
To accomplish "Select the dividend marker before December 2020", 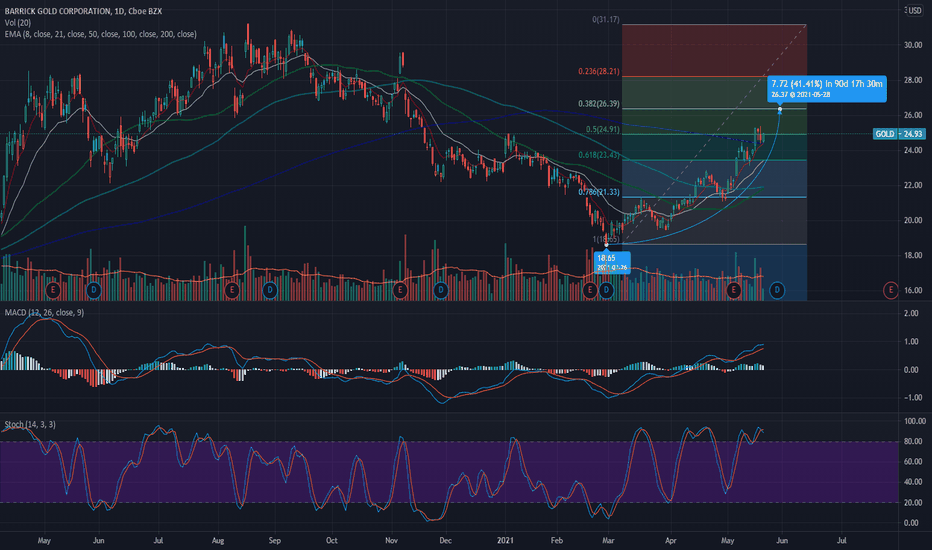I will coord(440,290).
